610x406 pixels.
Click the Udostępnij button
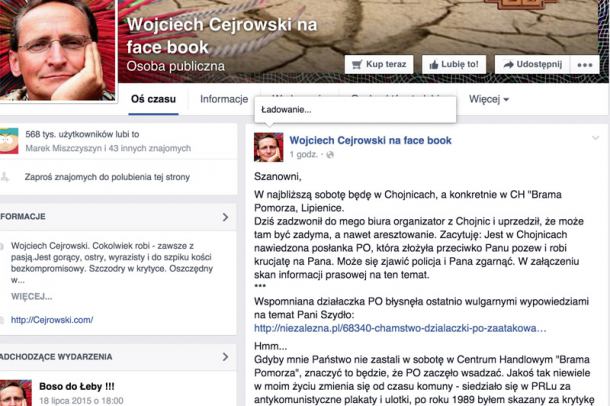[533, 65]
